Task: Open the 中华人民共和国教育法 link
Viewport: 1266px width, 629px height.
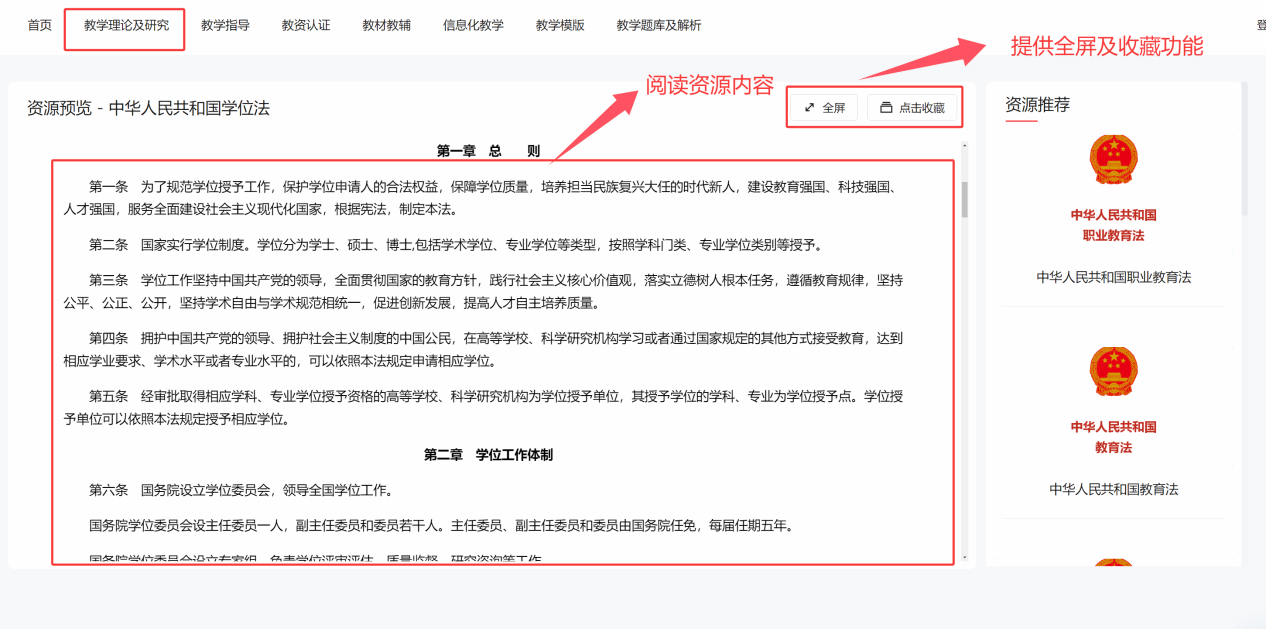Action: tap(1113, 489)
